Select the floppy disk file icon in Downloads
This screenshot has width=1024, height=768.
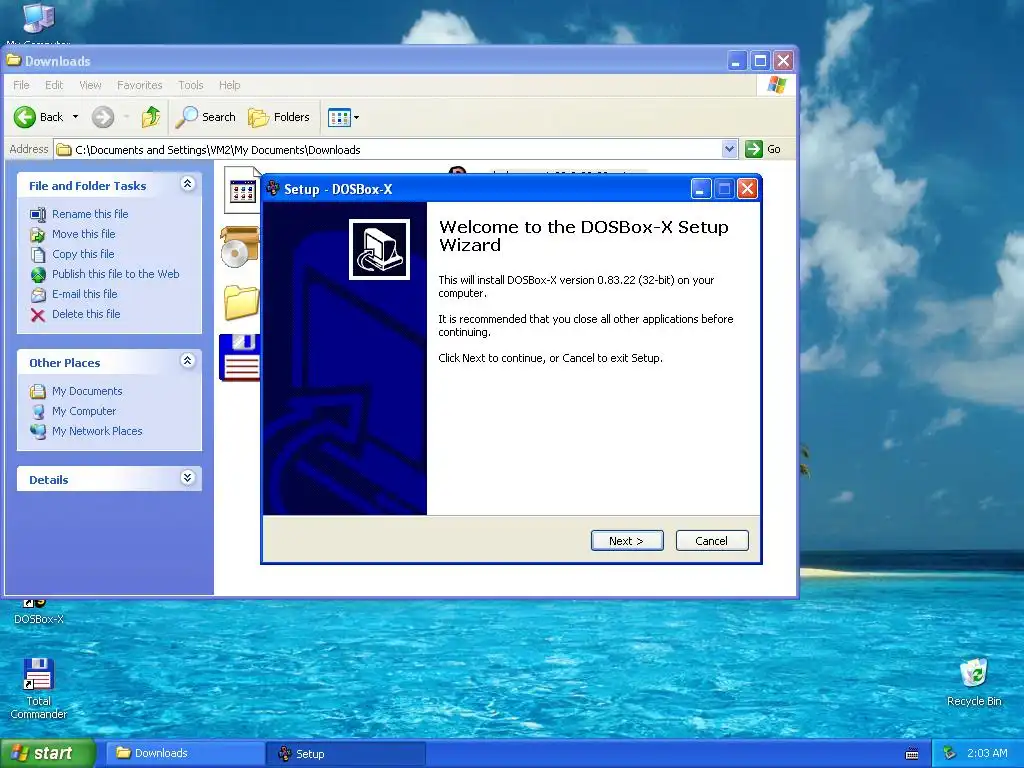click(x=240, y=357)
